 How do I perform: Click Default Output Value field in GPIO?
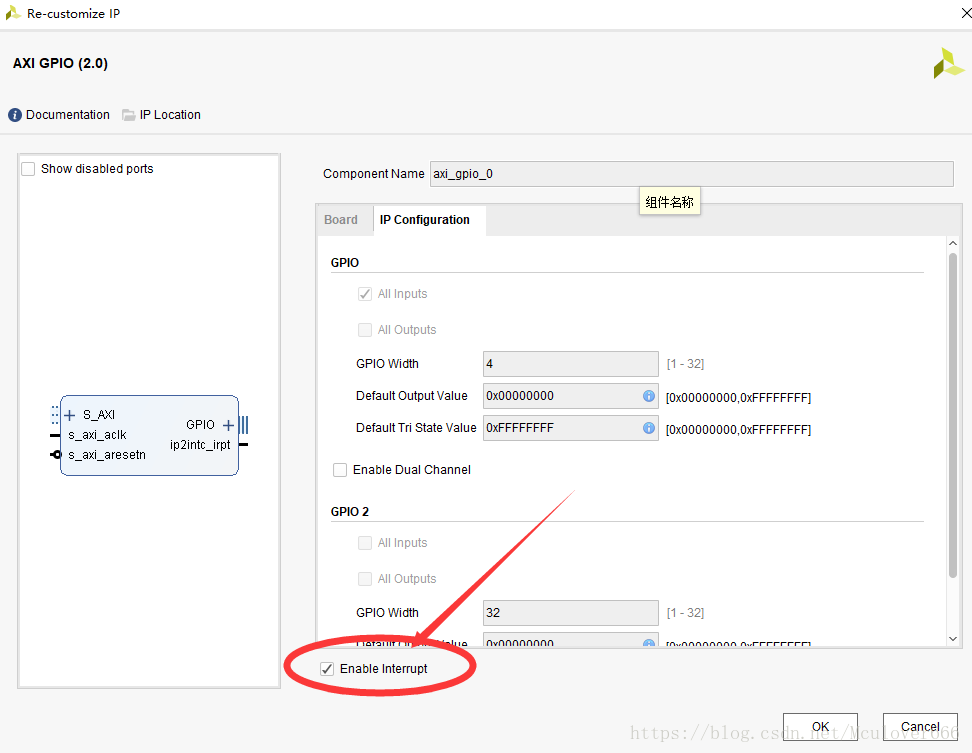[x=570, y=395]
